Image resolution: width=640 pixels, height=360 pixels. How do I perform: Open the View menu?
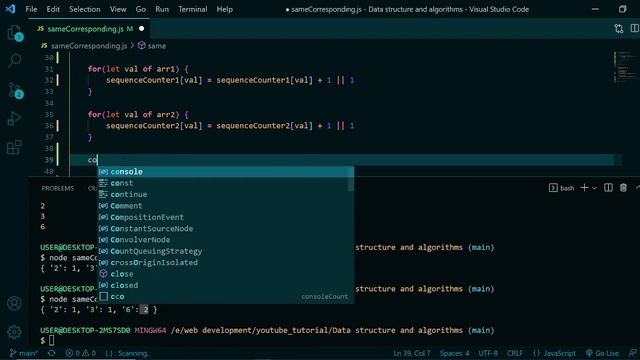118,9
